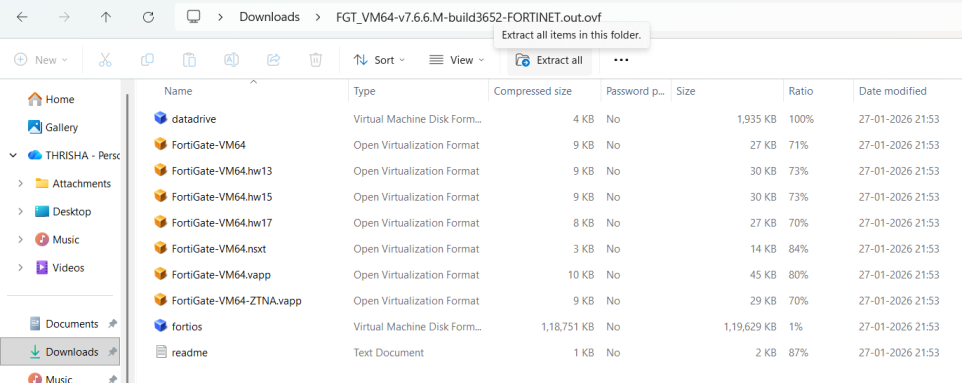Click the 1,935 KB size cell
Image resolution: width=962 pixels, height=383 pixels.
click(x=757, y=119)
